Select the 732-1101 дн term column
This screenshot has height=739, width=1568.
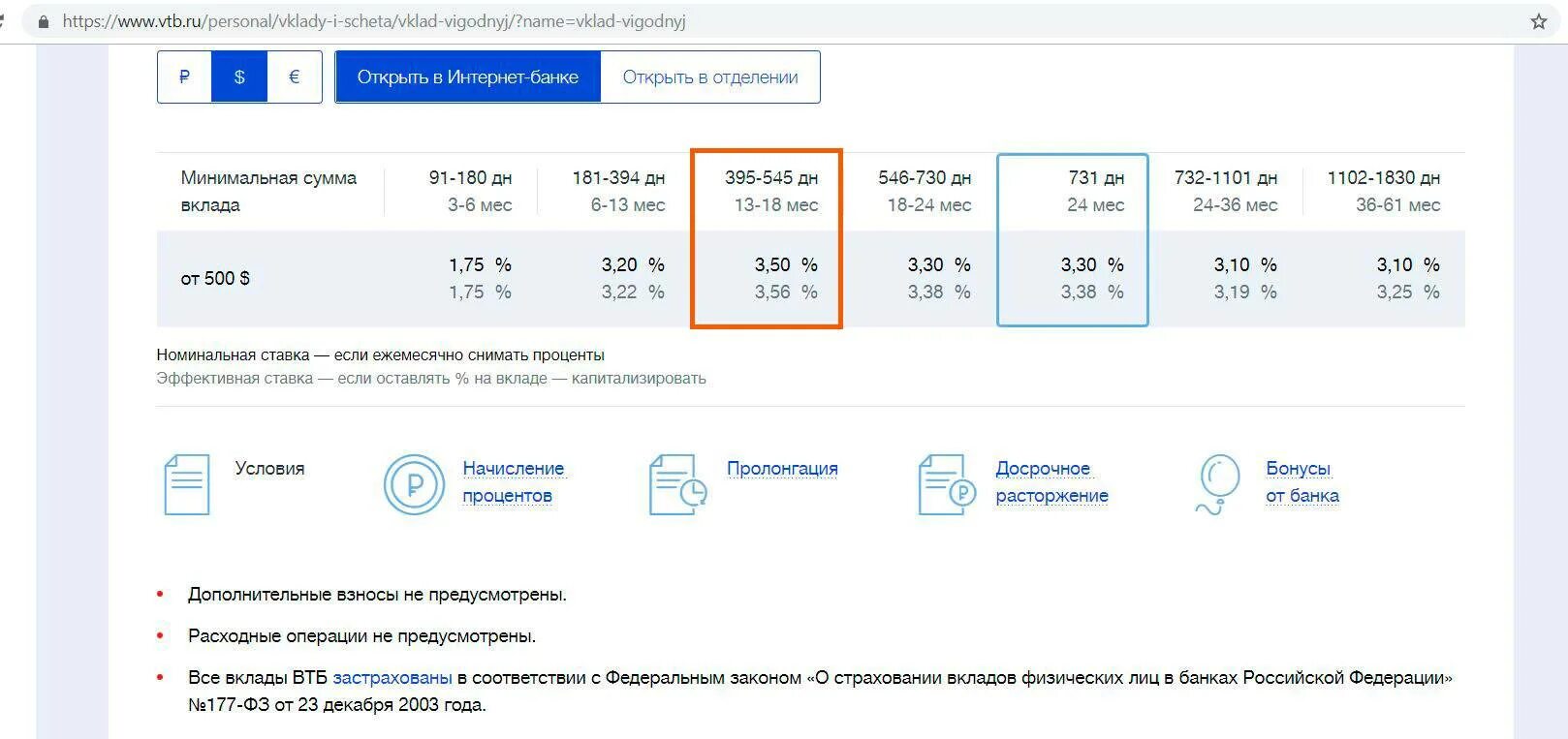1226,191
